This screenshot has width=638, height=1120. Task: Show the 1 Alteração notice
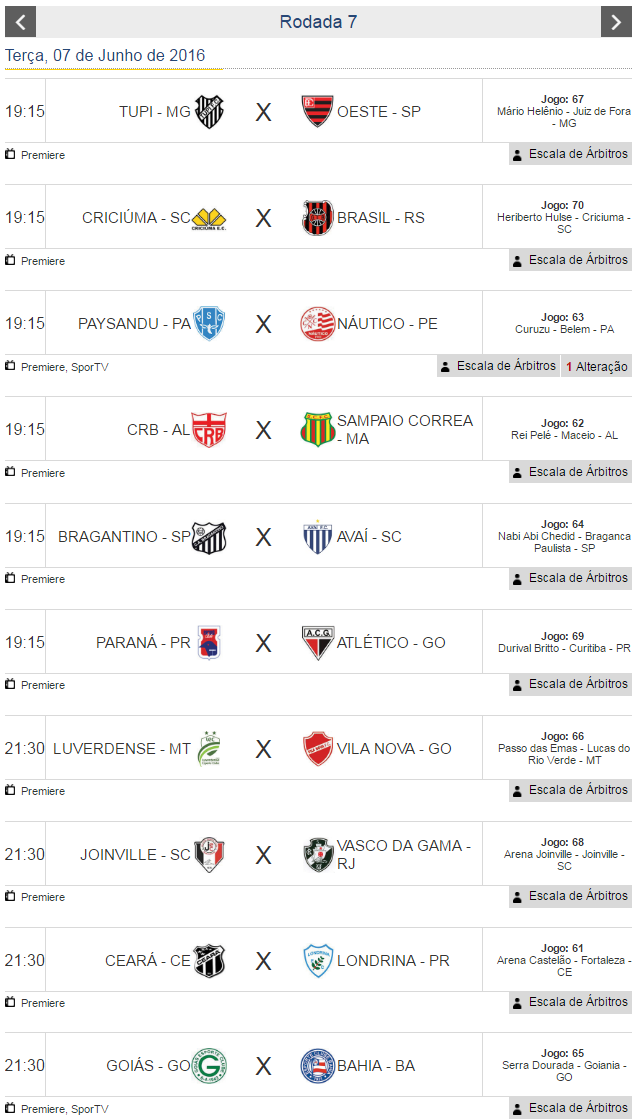(597, 366)
